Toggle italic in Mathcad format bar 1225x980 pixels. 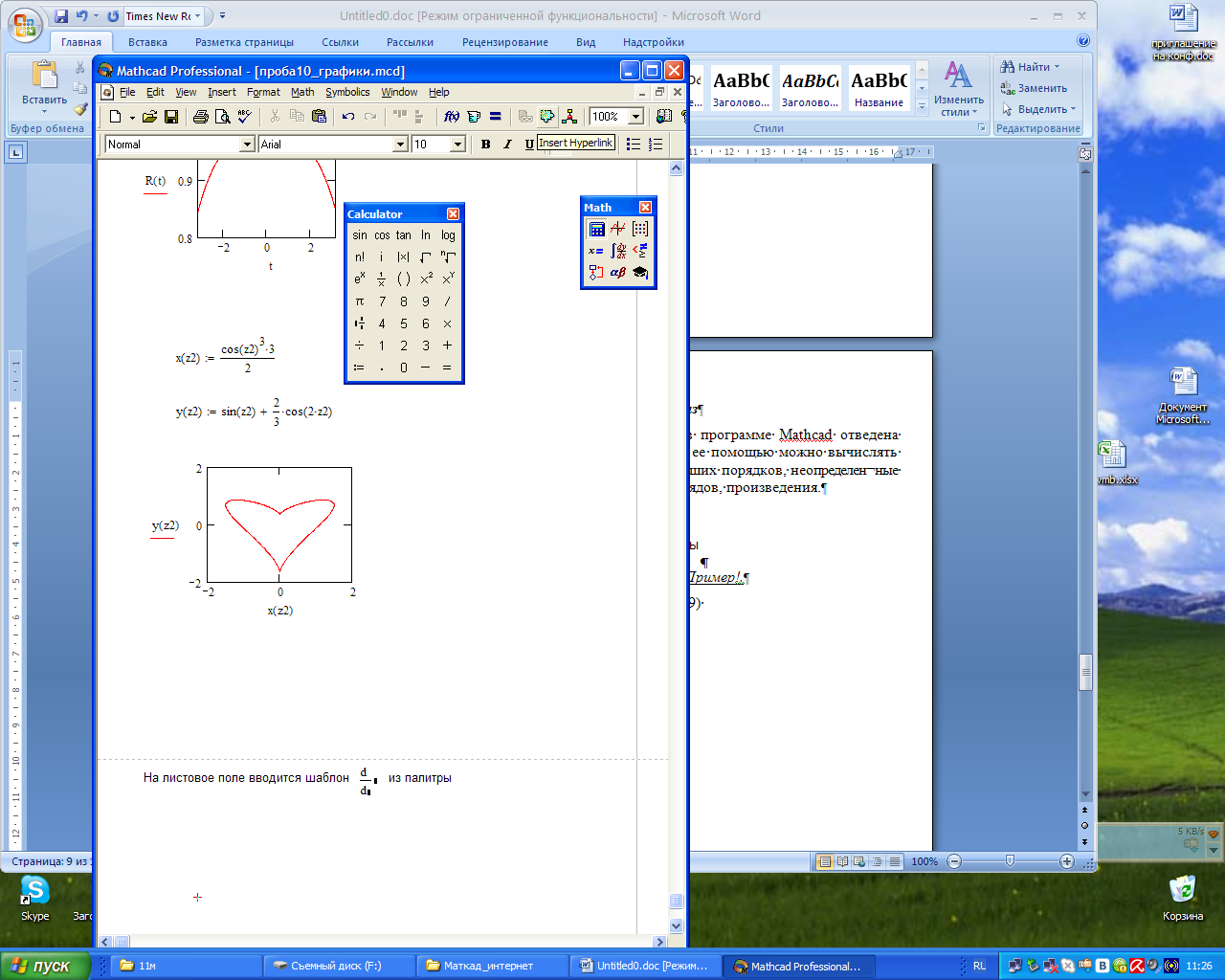[x=507, y=145]
